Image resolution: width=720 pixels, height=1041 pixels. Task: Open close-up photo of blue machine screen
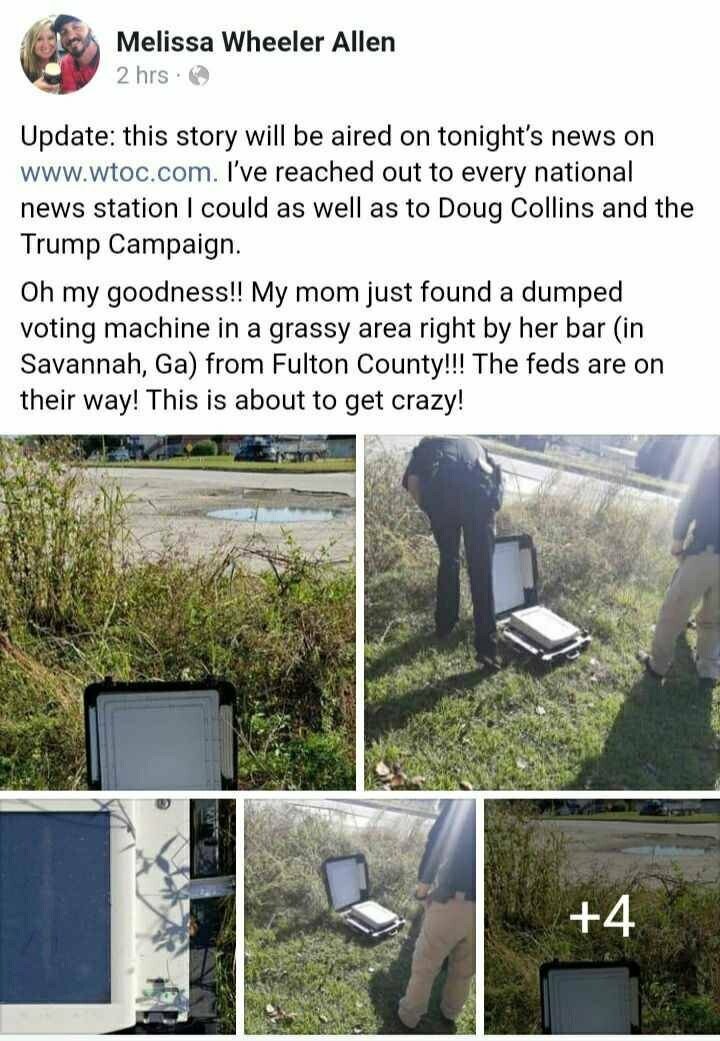118,917
